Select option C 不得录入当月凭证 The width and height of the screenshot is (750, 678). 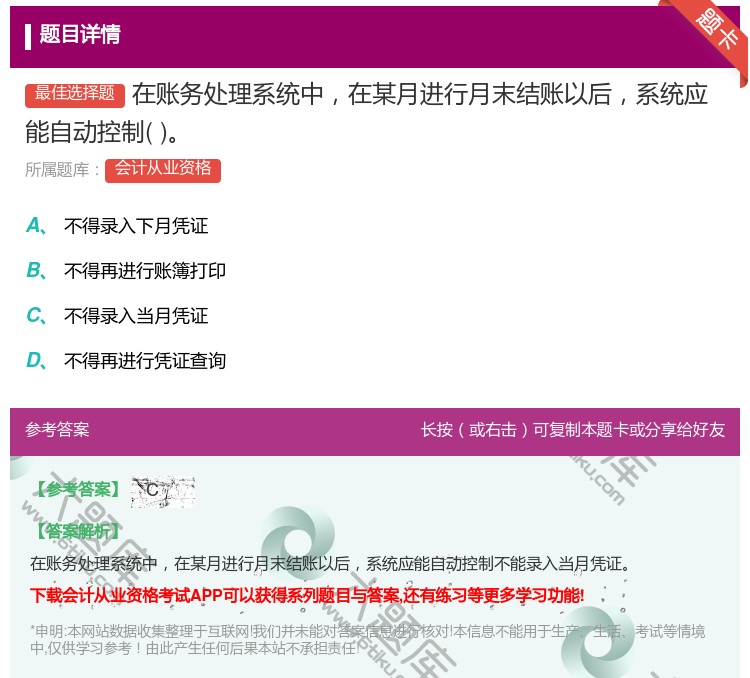click(x=117, y=316)
